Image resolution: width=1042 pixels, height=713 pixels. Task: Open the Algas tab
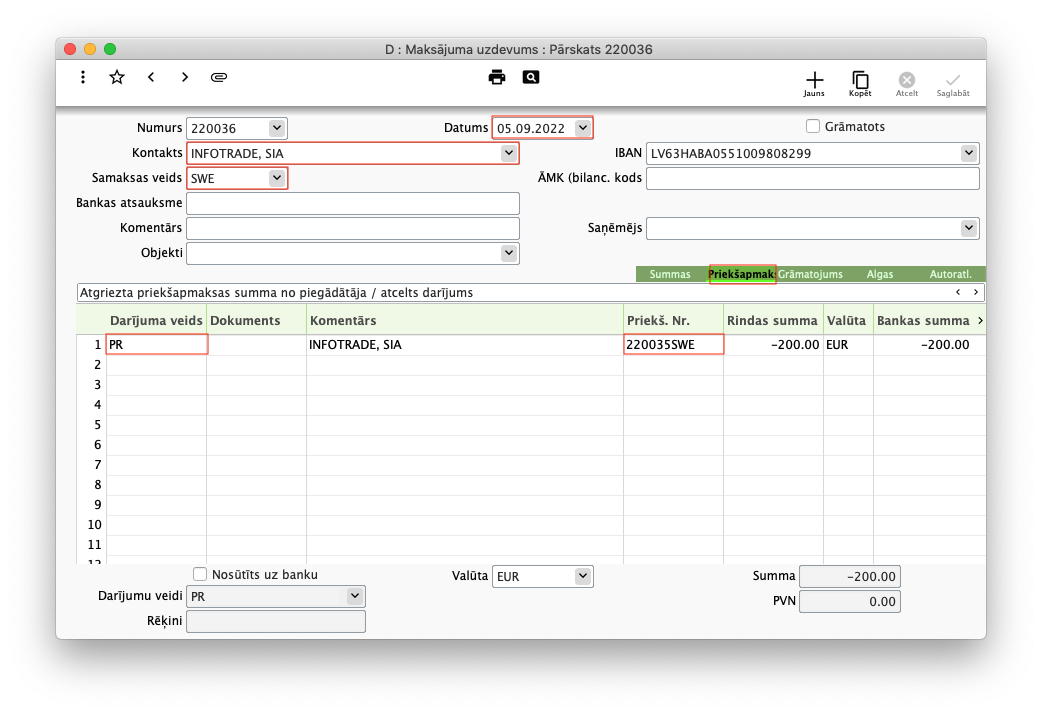pos(880,274)
